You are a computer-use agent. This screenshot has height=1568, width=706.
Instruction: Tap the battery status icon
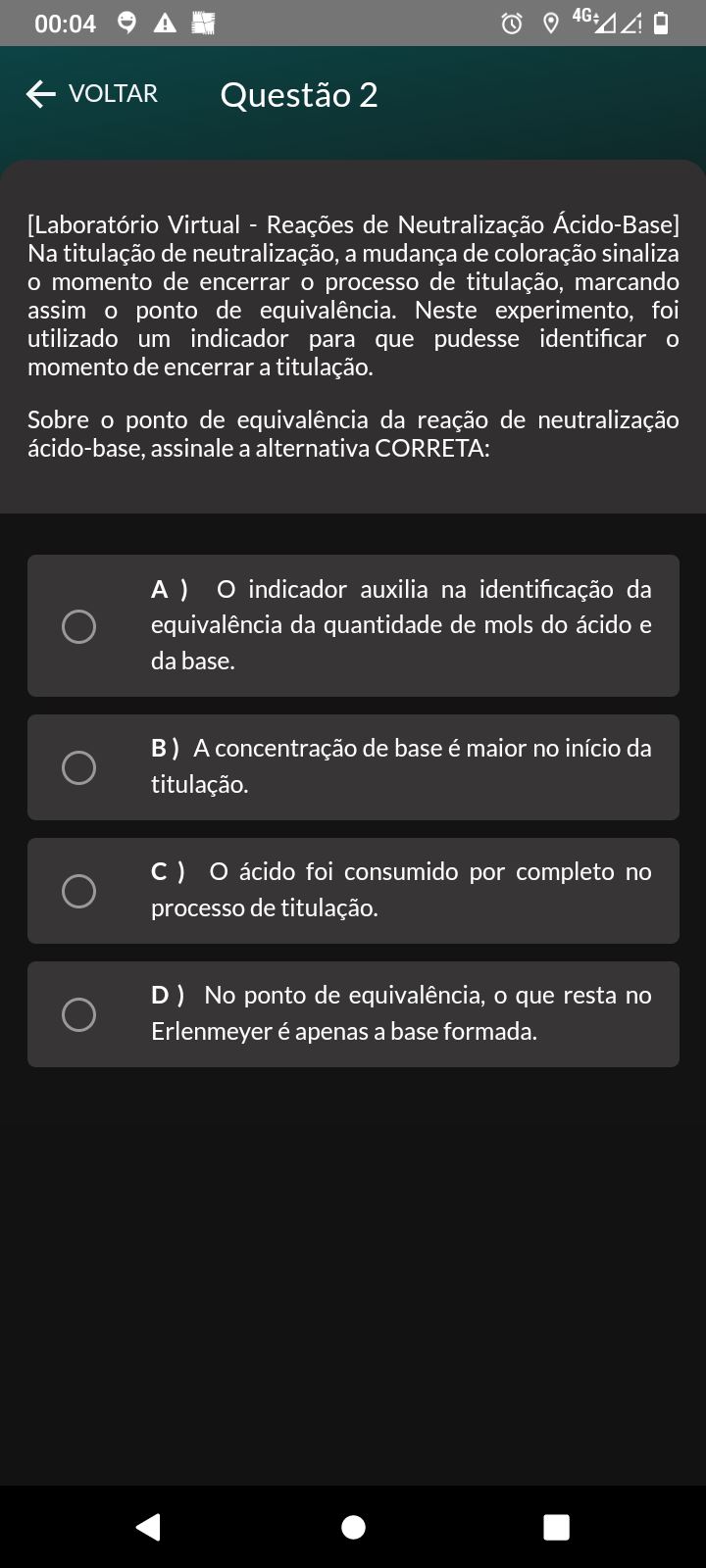[x=661, y=23]
